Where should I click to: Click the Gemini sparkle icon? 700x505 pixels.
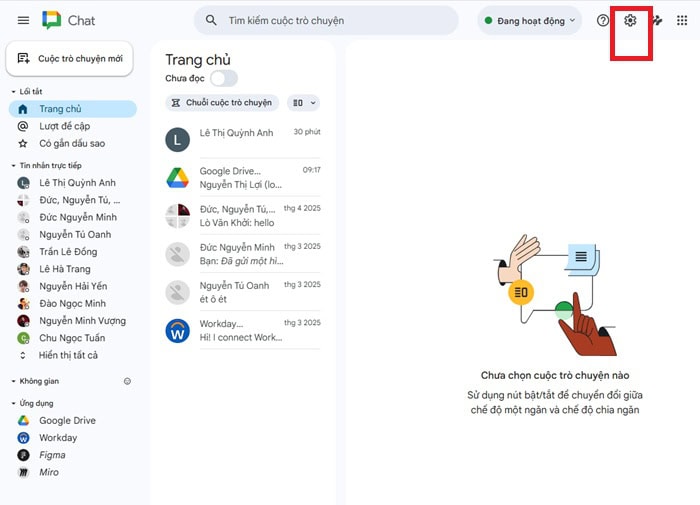pyautogui.click(x=657, y=20)
